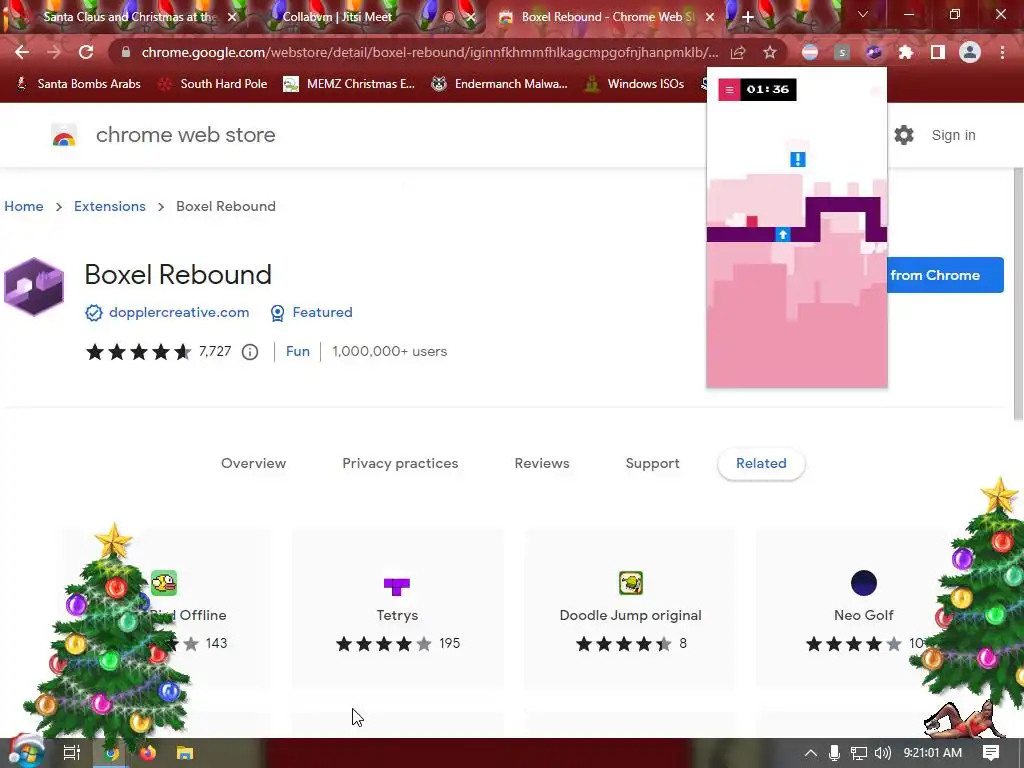The width and height of the screenshot is (1024, 768).
Task: Switch to the Collabvm Jitsi Meet tab
Action: [x=337, y=17]
